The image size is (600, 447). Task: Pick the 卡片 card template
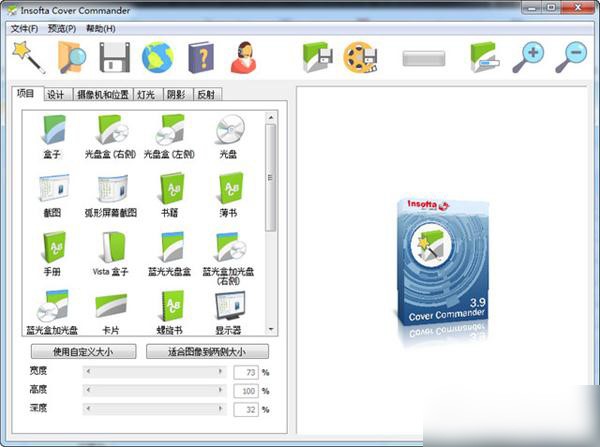tap(111, 313)
